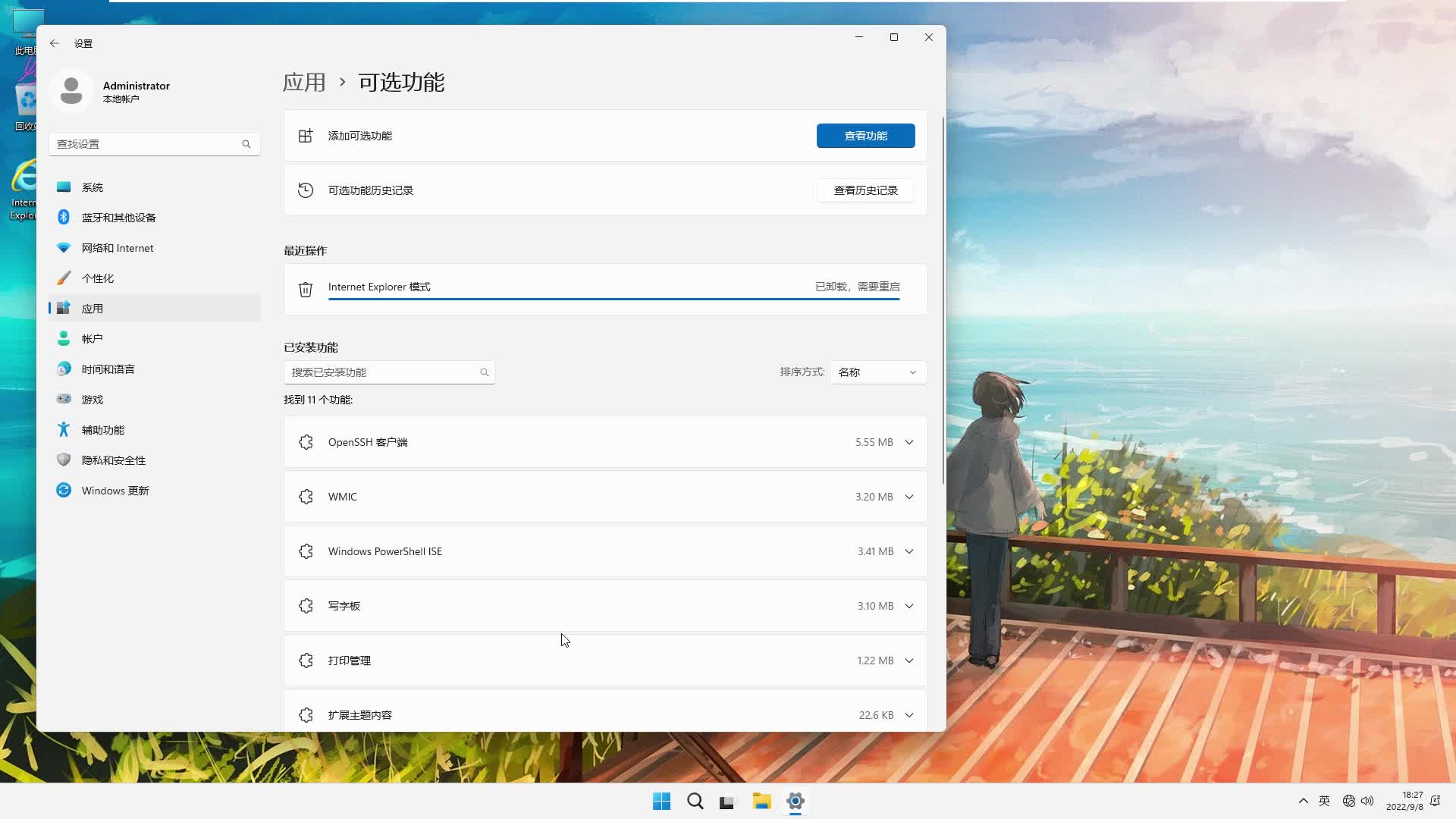
Task: Expand the OpenSSH 客户端 entry chevron
Action: pos(909,442)
